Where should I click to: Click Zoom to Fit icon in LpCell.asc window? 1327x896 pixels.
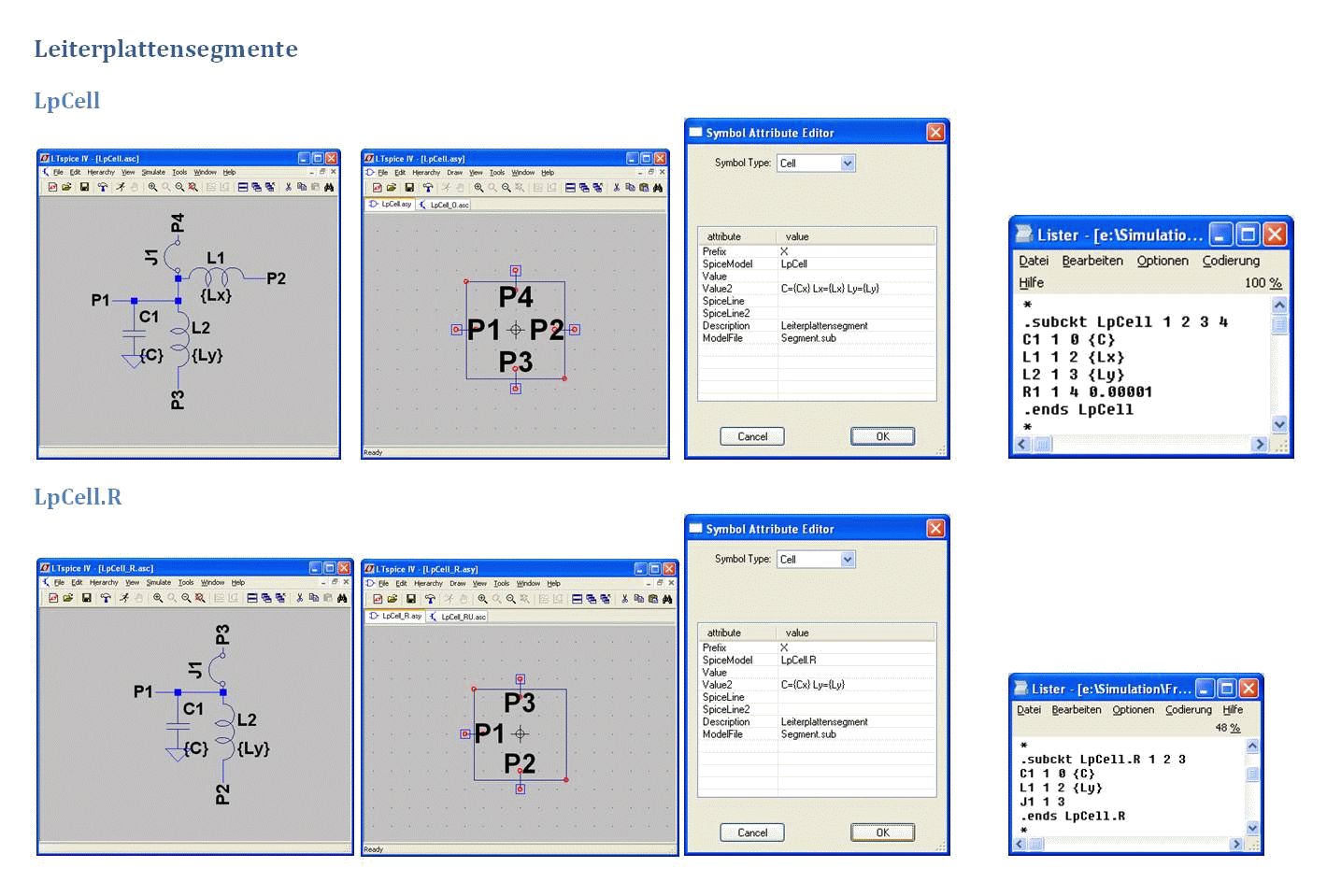coord(193,187)
